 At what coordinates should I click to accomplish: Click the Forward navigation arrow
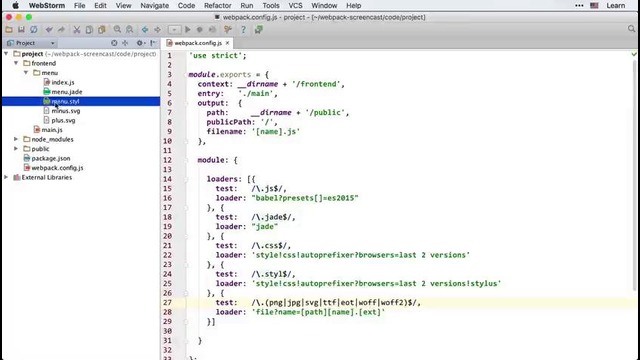tap(157, 30)
